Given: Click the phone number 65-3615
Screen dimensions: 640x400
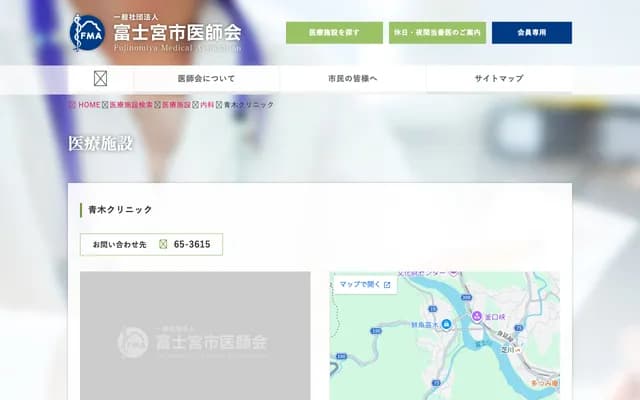Looking at the screenshot, I should (192, 244).
